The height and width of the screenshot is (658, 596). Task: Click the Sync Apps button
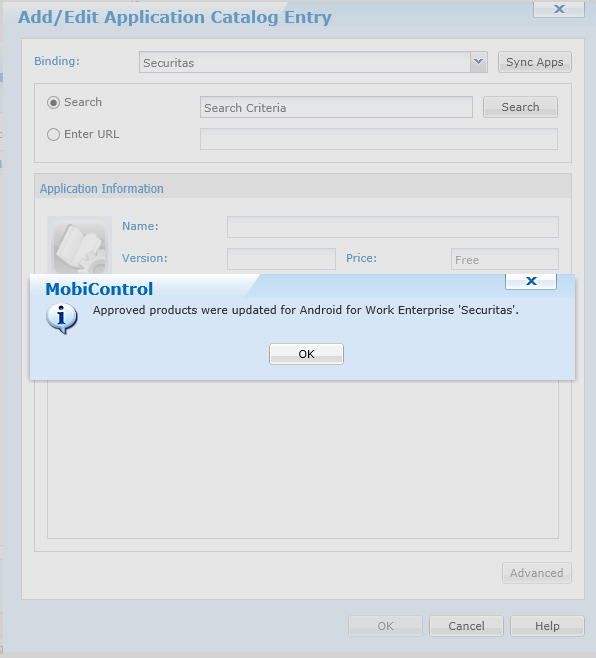[535, 62]
